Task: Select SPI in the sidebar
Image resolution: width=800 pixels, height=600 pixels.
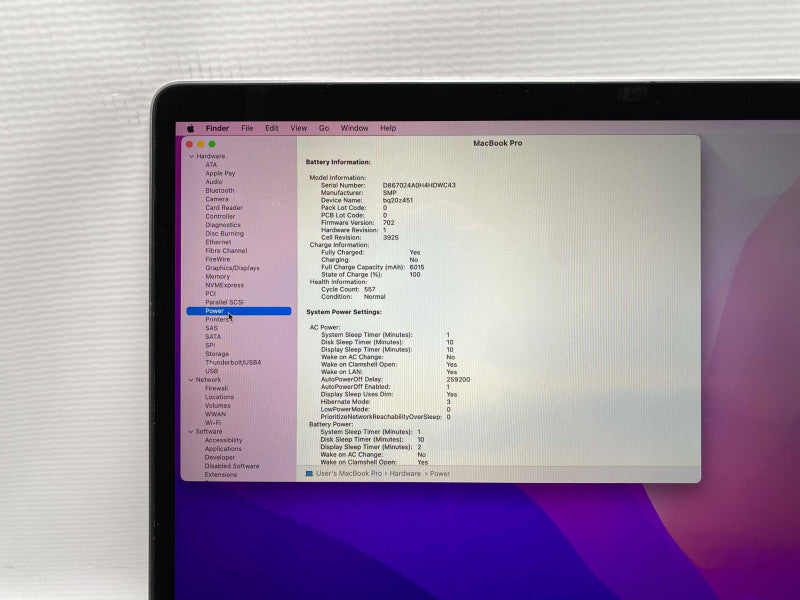Action: tap(210, 345)
